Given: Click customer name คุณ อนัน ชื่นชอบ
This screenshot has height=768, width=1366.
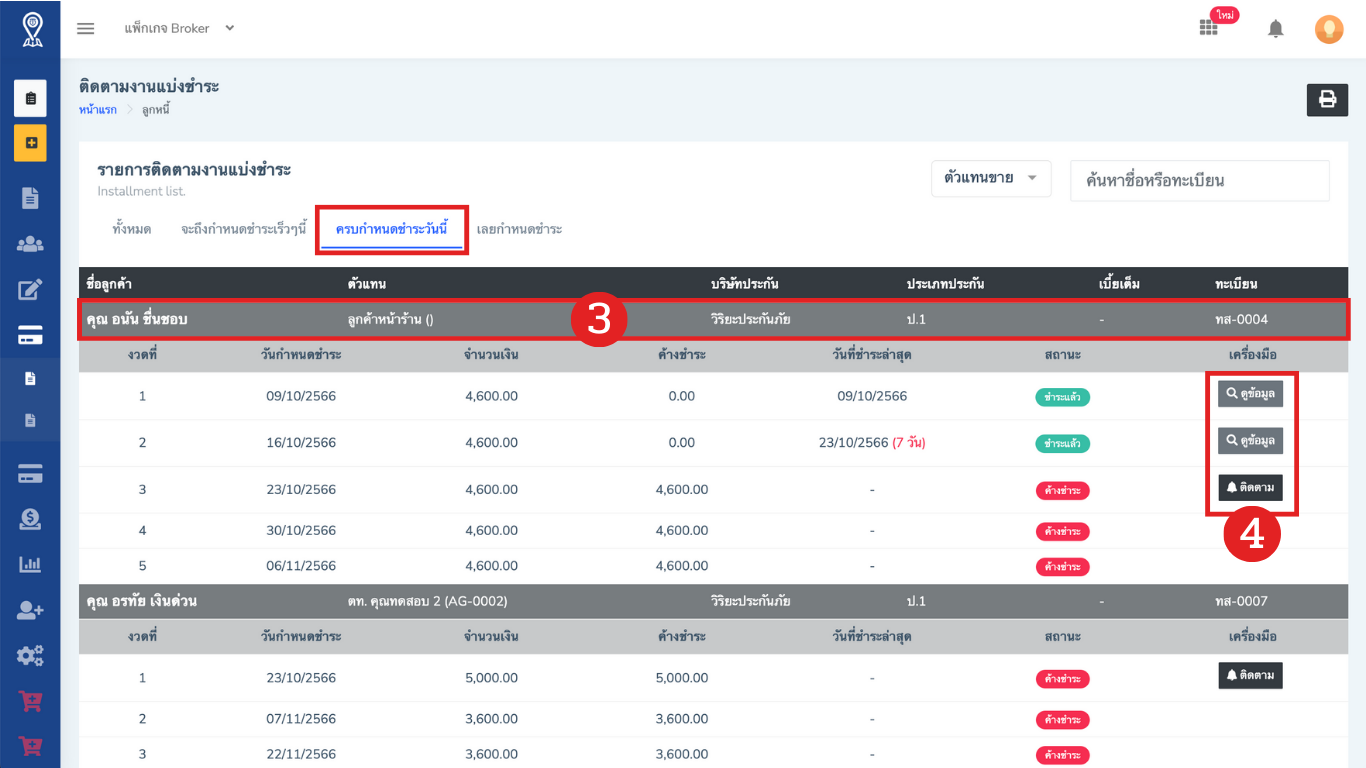Looking at the screenshot, I should pyautogui.click(x=137, y=320).
